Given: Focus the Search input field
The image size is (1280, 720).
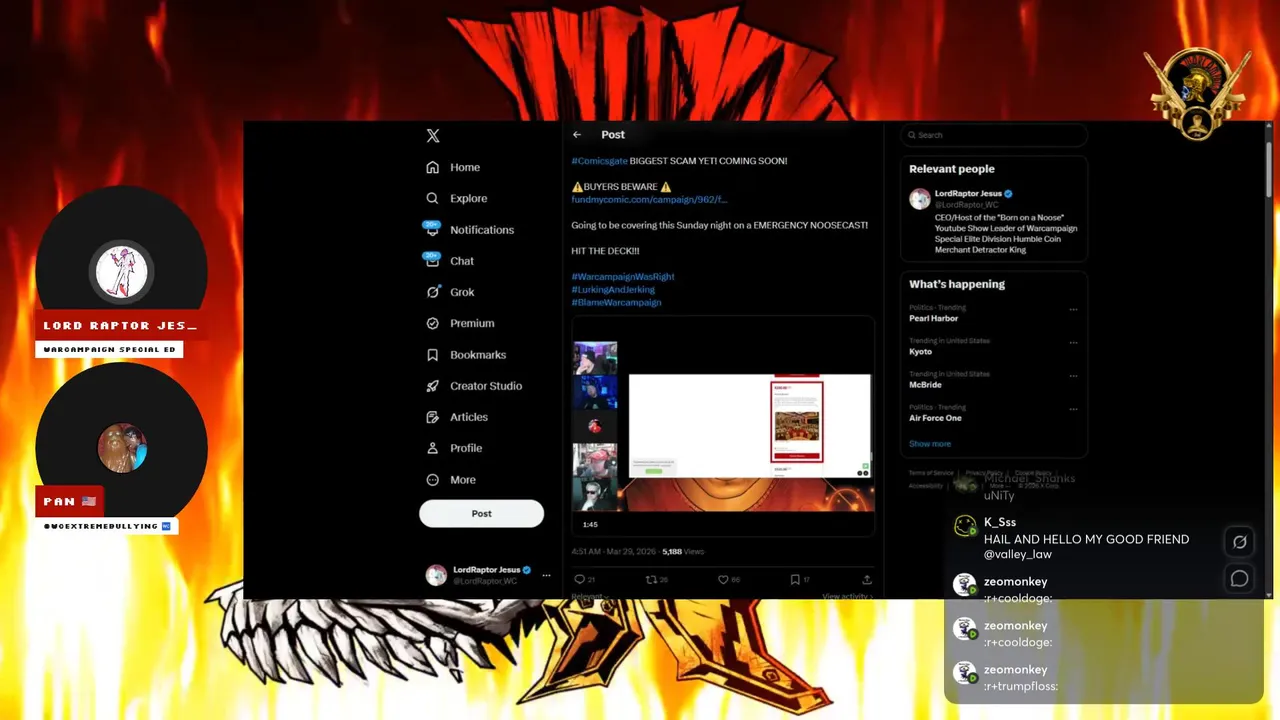Looking at the screenshot, I should pyautogui.click(x=993, y=135).
